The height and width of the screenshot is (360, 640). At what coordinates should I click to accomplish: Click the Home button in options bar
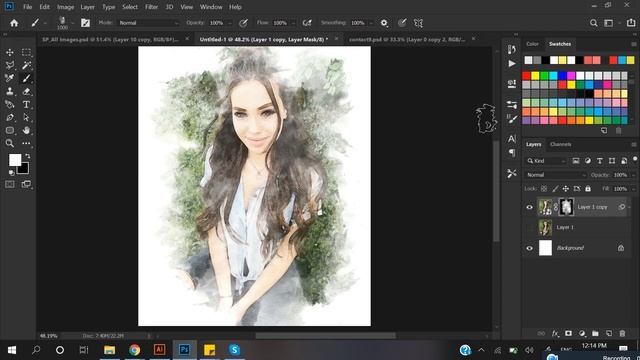(14, 23)
